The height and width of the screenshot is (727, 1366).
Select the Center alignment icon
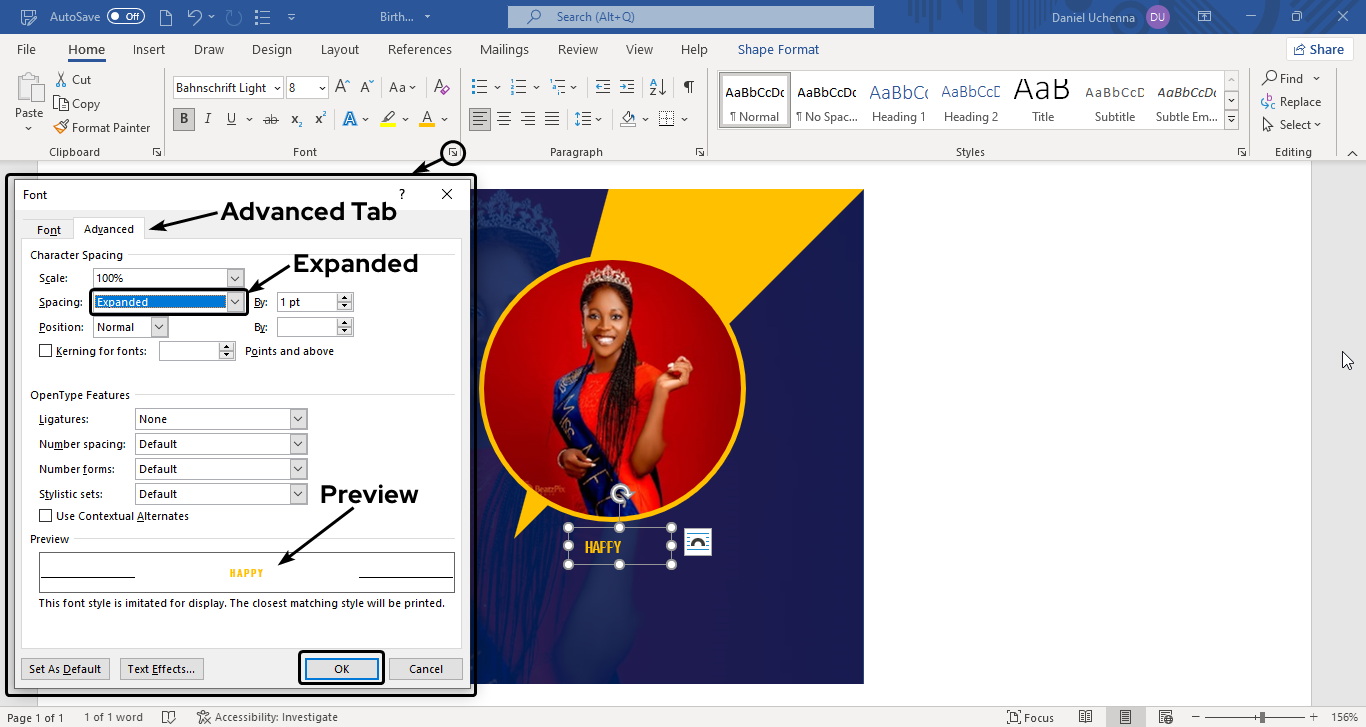pyautogui.click(x=504, y=119)
